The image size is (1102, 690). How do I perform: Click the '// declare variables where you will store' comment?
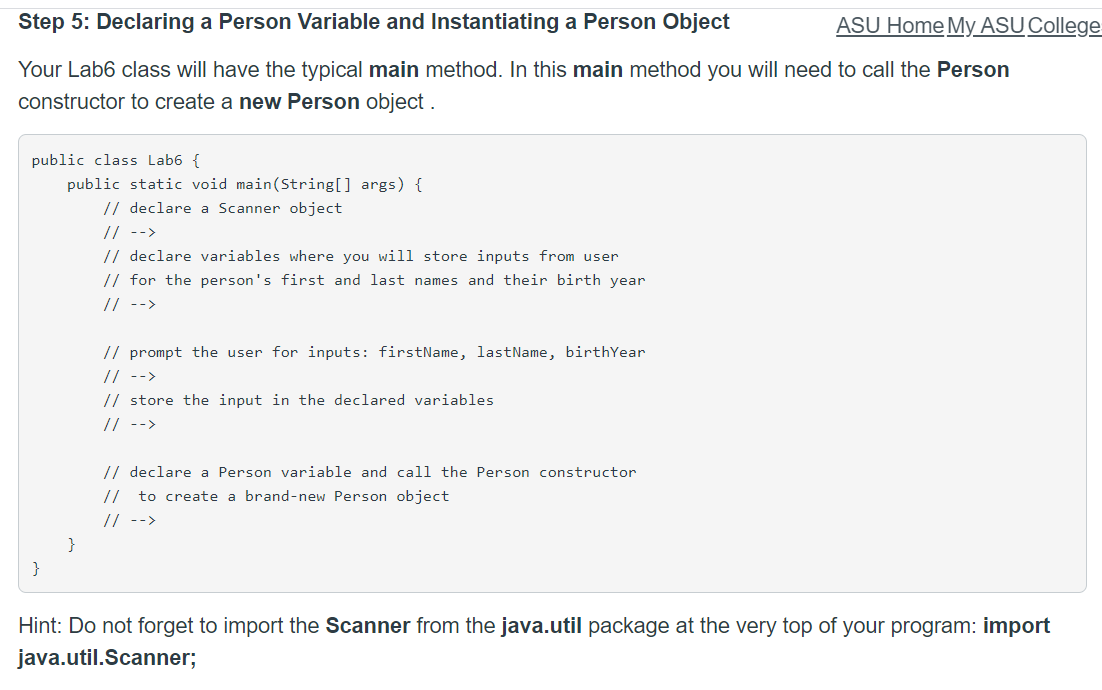(361, 256)
